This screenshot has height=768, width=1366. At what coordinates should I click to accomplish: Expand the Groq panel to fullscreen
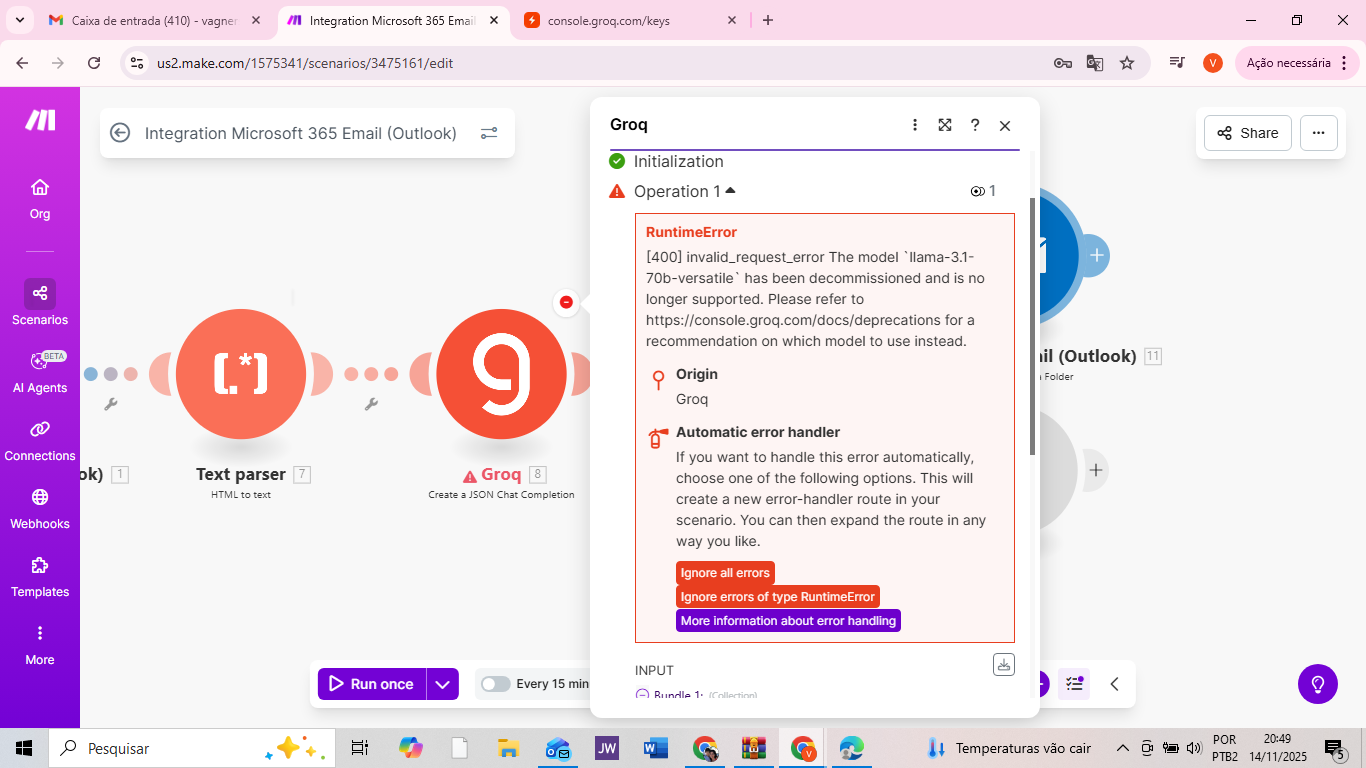click(945, 125)
